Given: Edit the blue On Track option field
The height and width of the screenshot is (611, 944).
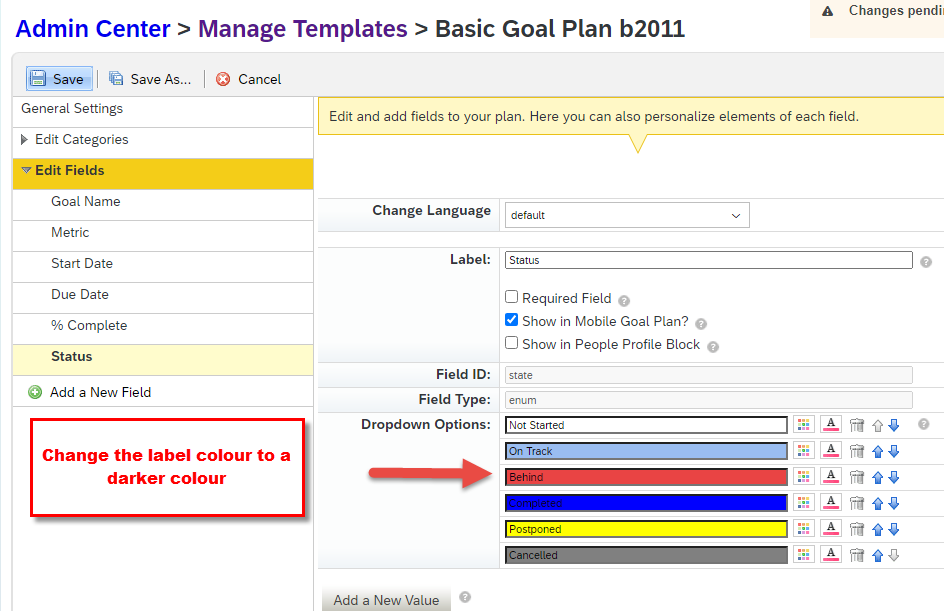Looking at the screenshot, I should pos(646,451).
